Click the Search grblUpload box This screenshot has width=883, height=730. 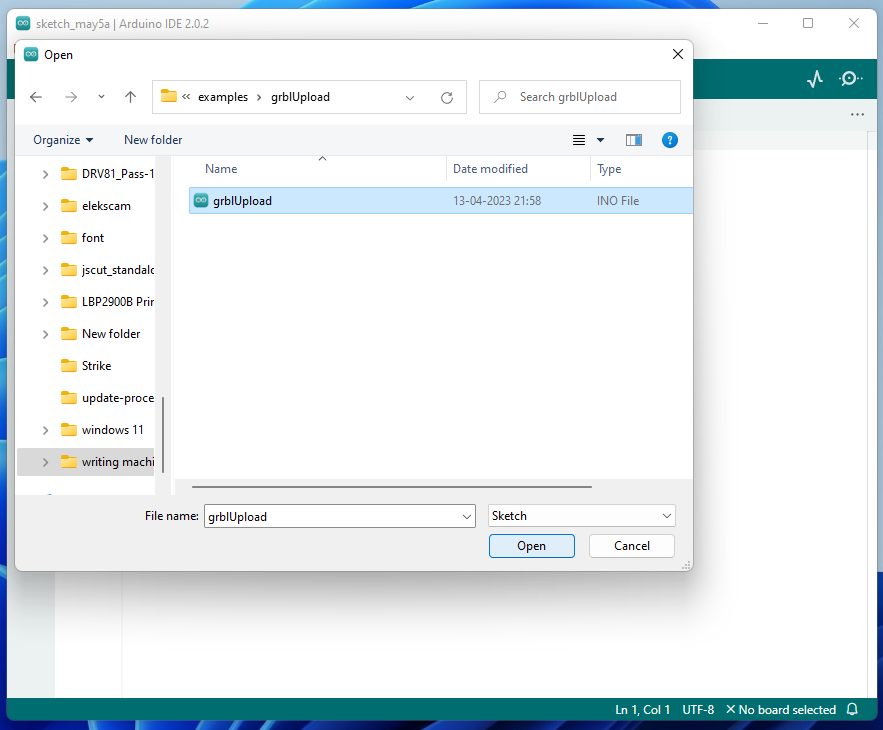point(579,97)
